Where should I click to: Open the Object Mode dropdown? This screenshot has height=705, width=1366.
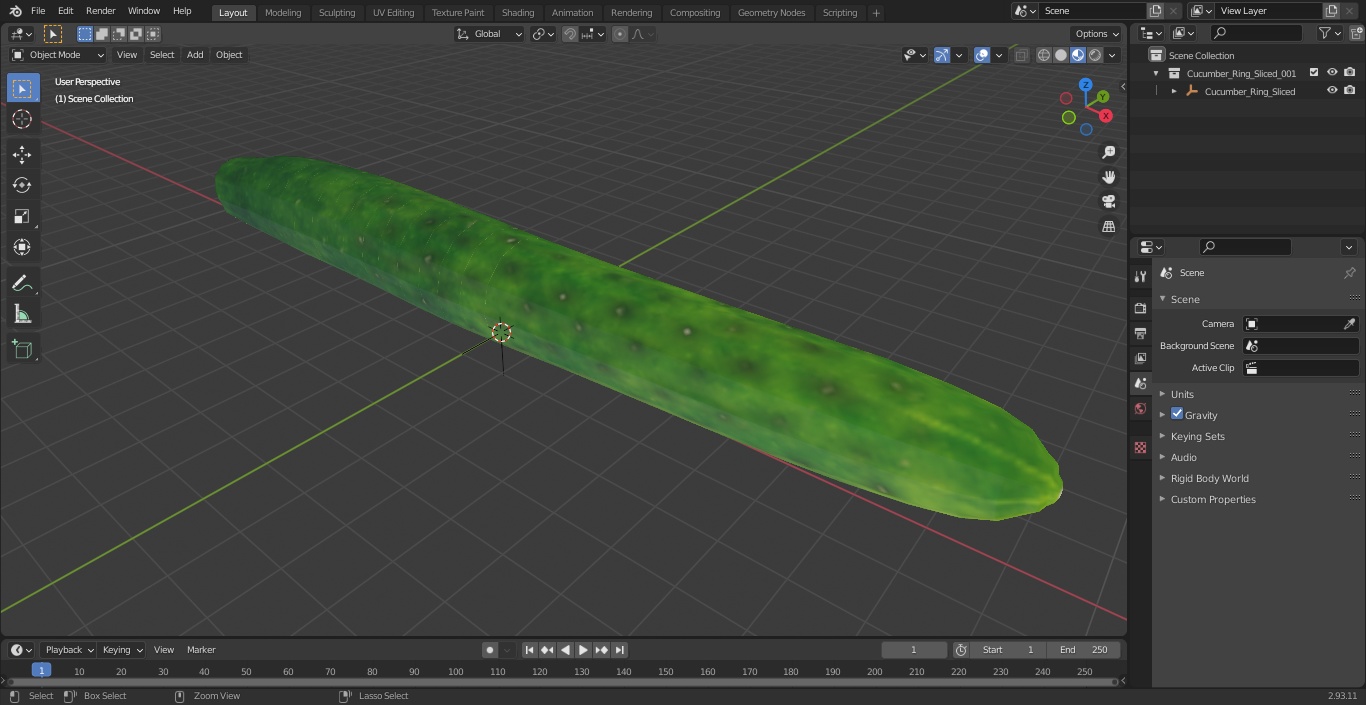pyautogui.click(x=58, y=55)
